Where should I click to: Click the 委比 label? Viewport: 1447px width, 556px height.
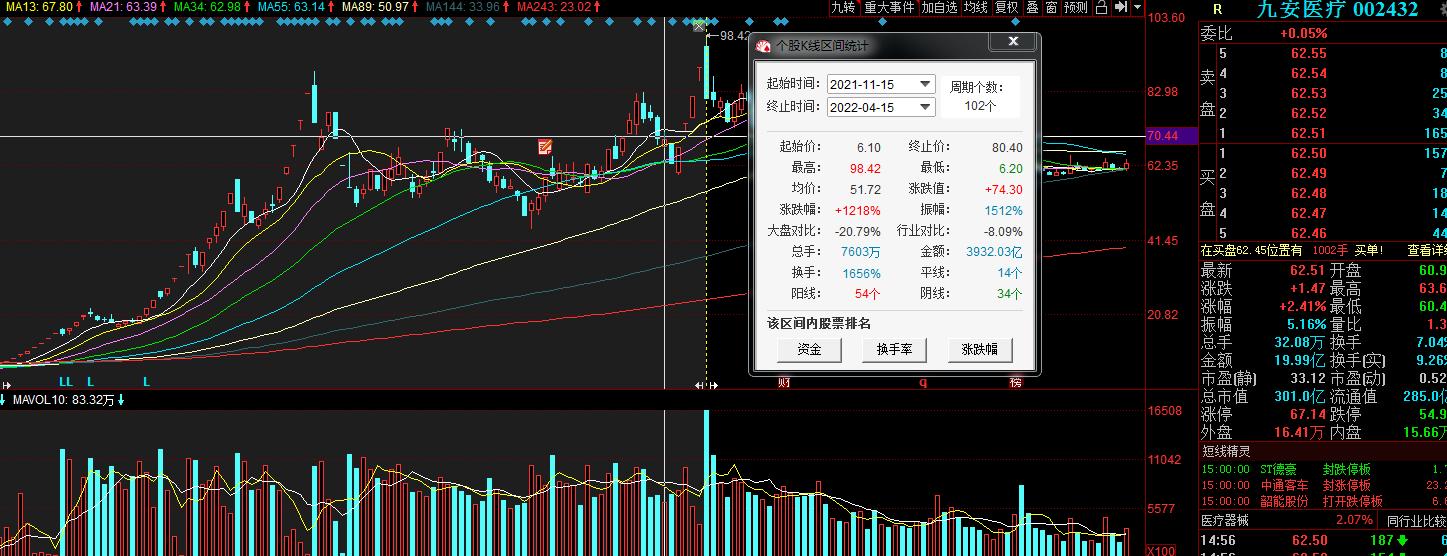1217,33
